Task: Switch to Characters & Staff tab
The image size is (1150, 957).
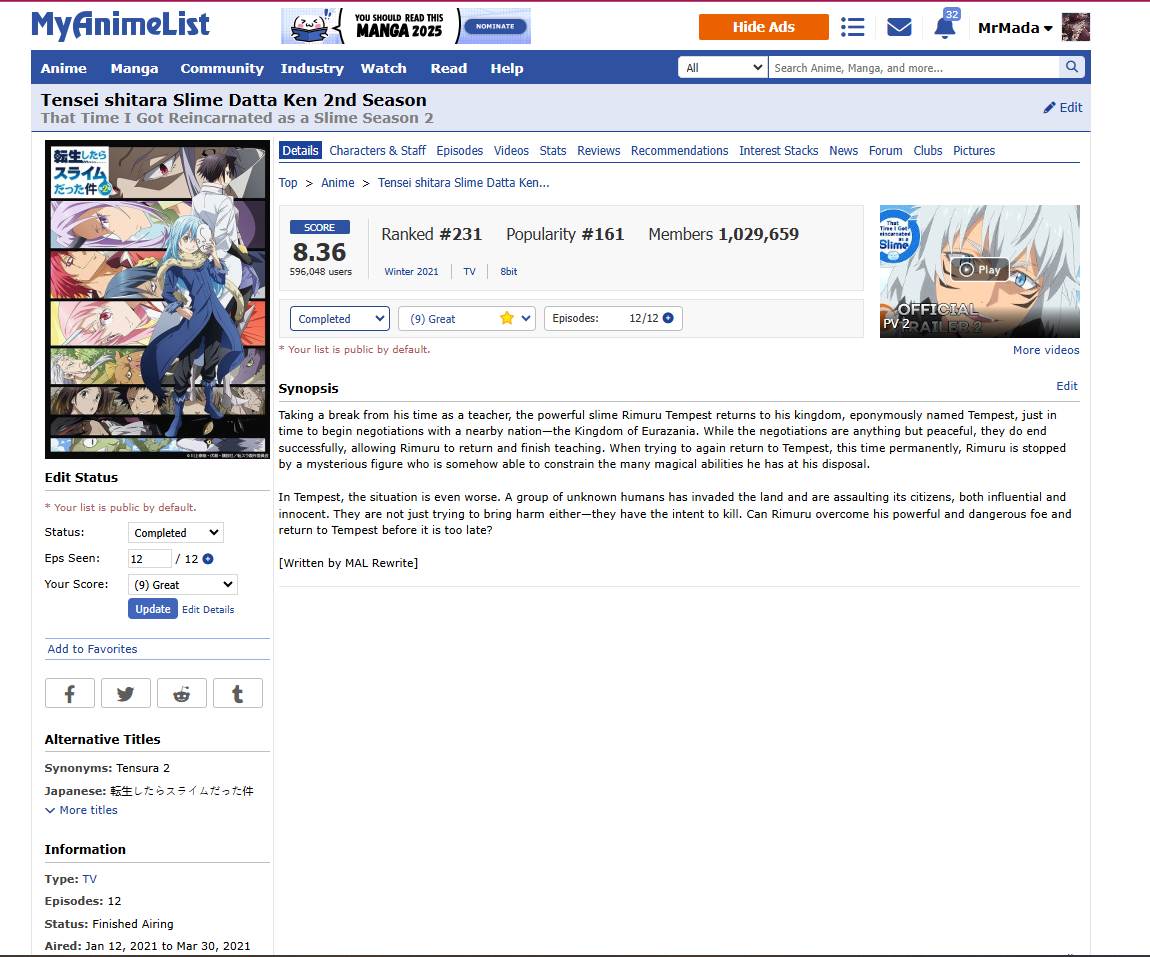Action: pos(378,150)
